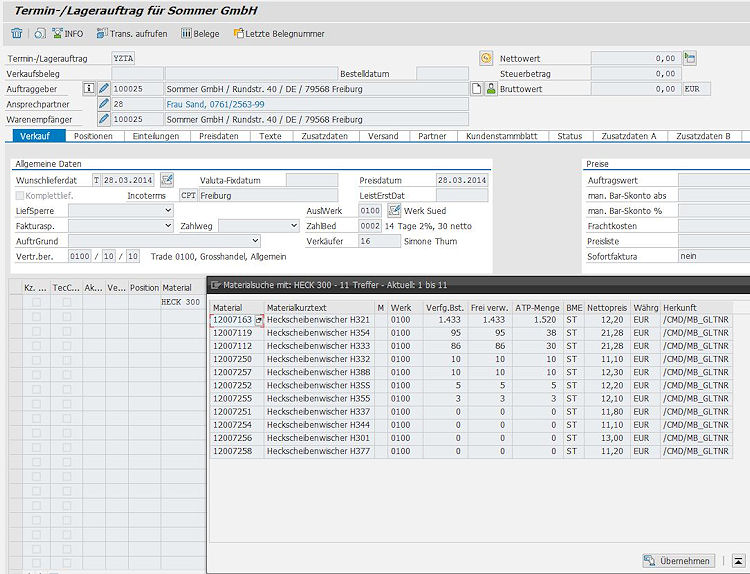This screenshot has height=574, width=750.
Task: Switch to the Einteilungen tab
Action: [x=156, y=136]
